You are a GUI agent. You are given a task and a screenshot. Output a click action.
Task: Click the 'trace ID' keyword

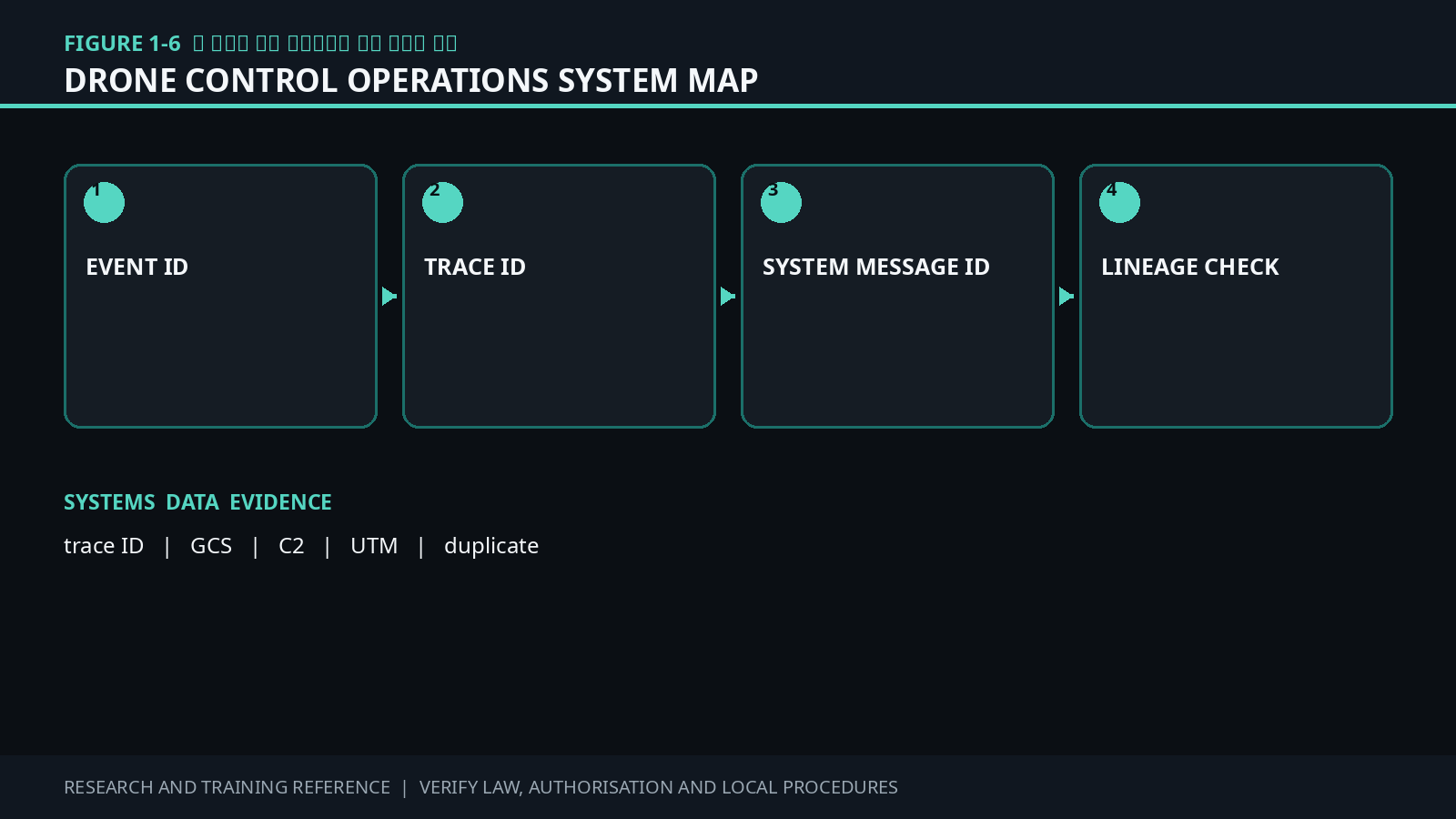pos(104,545)
